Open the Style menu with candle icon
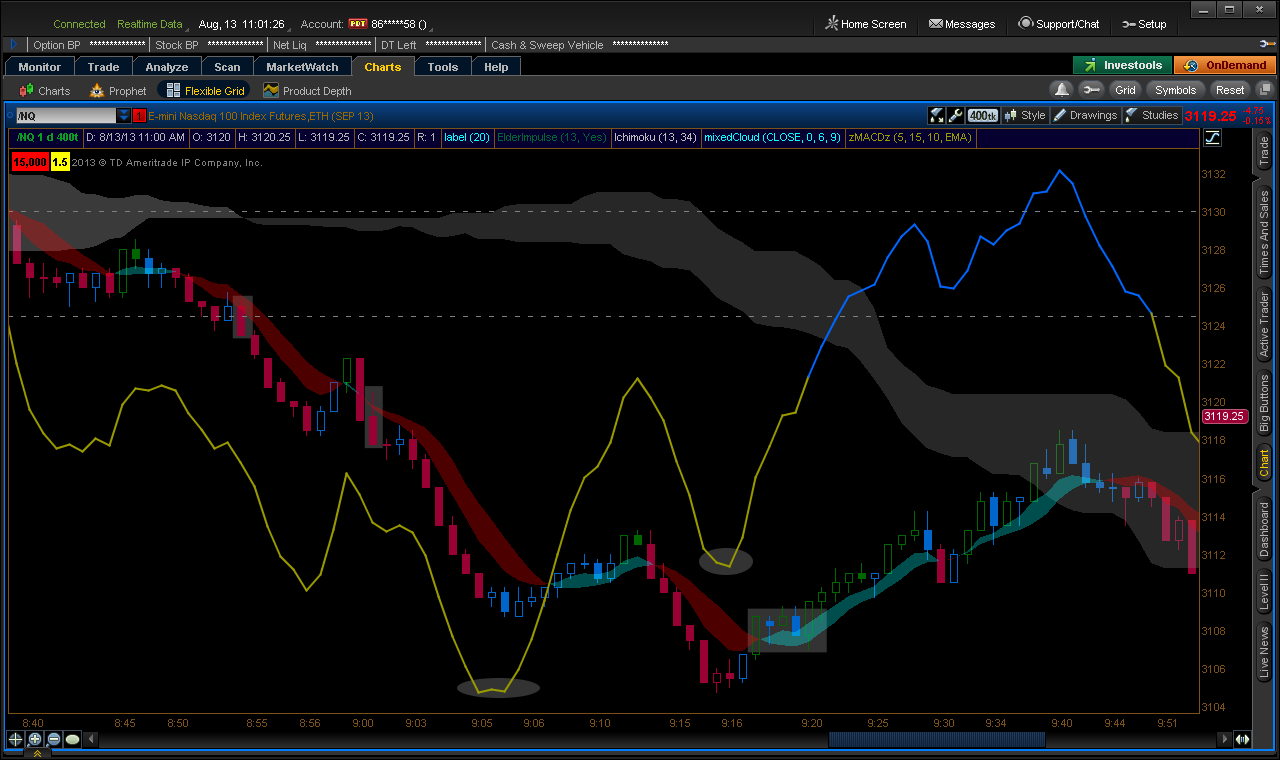1280x760 pixels. (x=1025, y=115)
